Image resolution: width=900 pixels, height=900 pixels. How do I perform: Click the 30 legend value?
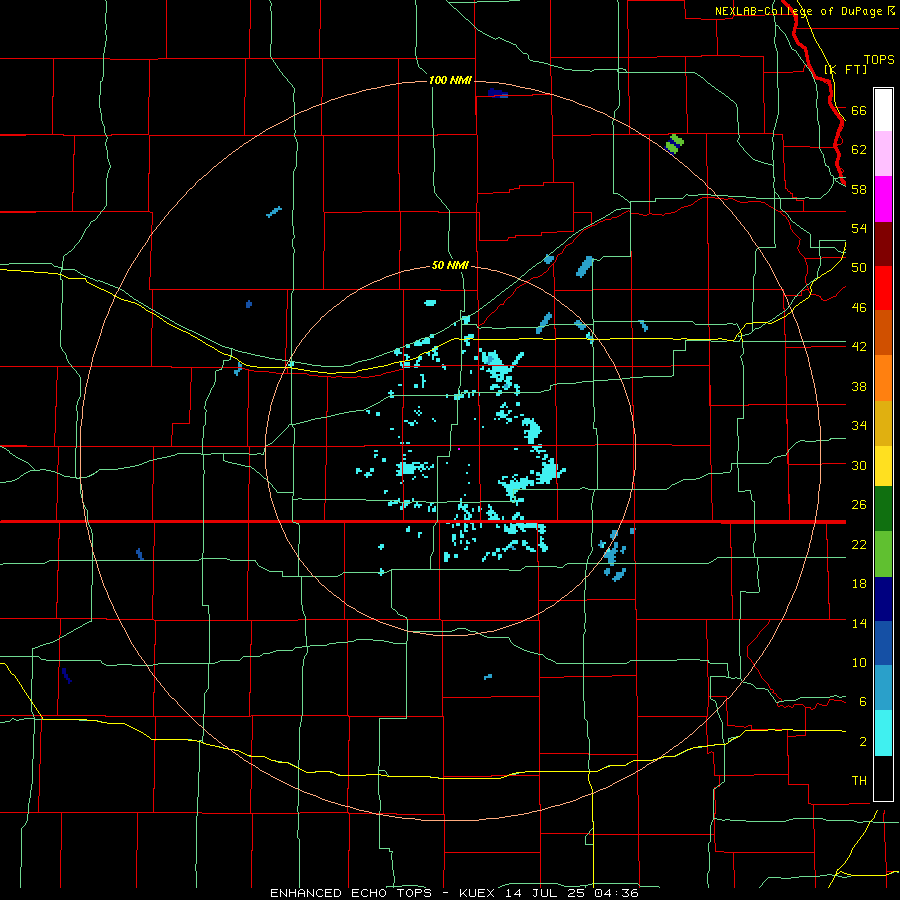tap(859, 465)
